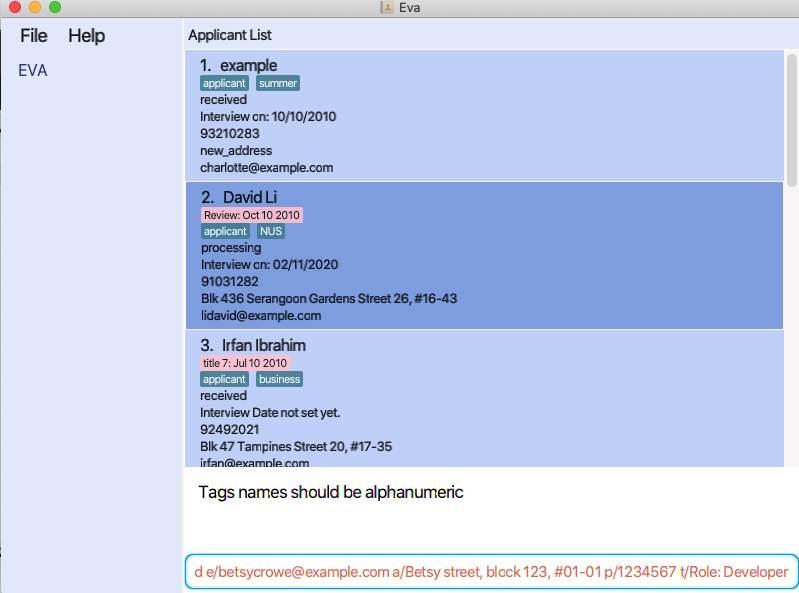Click the applicant tag on example card

click(224, 83)
